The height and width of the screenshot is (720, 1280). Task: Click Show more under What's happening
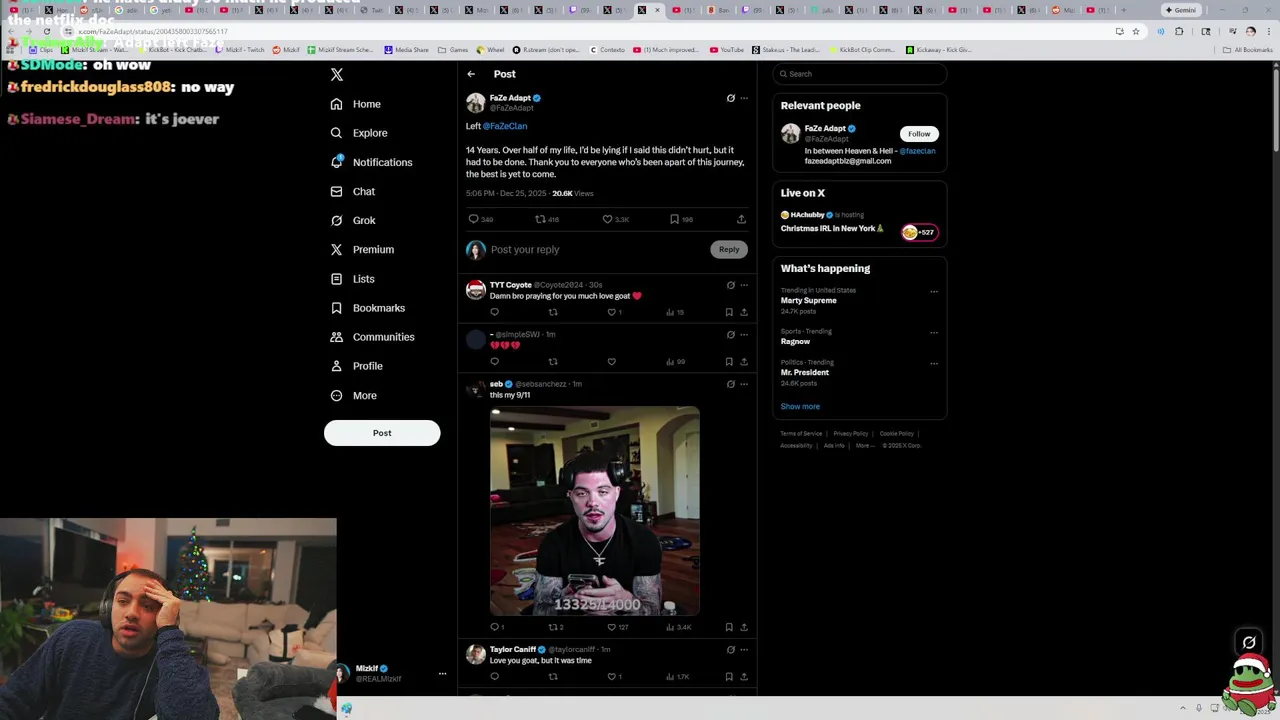point(800,407)
